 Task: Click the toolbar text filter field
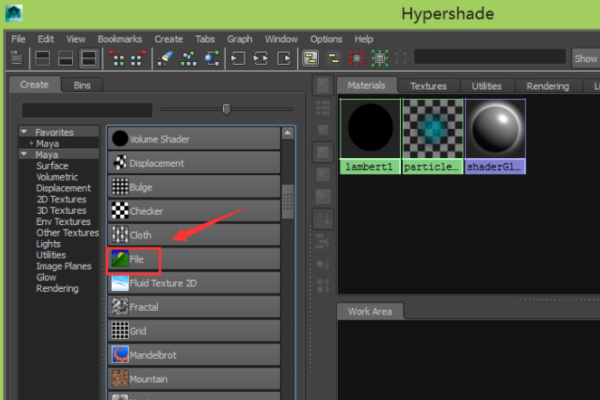(490, 57)
